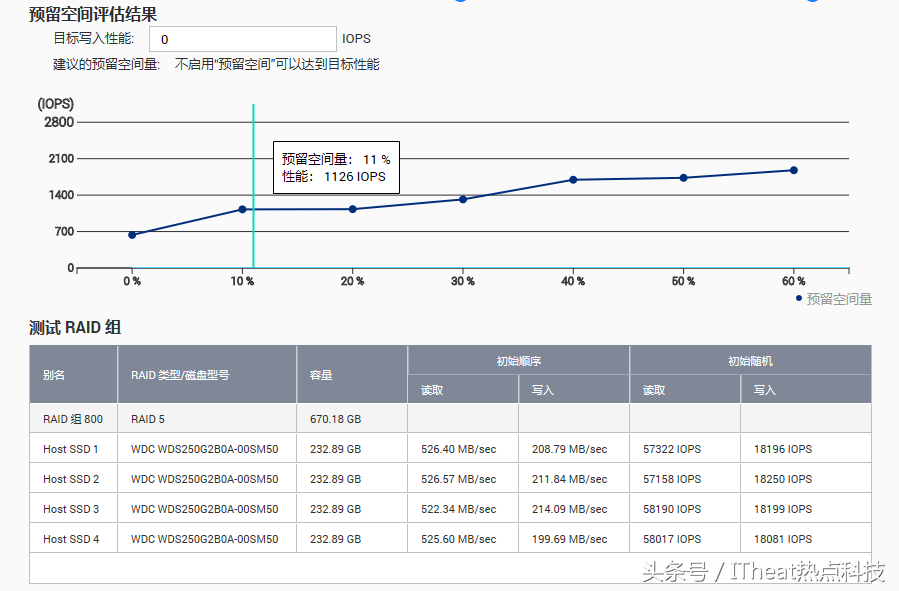Toggle the 预留空间量 legend entry
Viewport: 899px width, 591px height.
pos(834,298)
